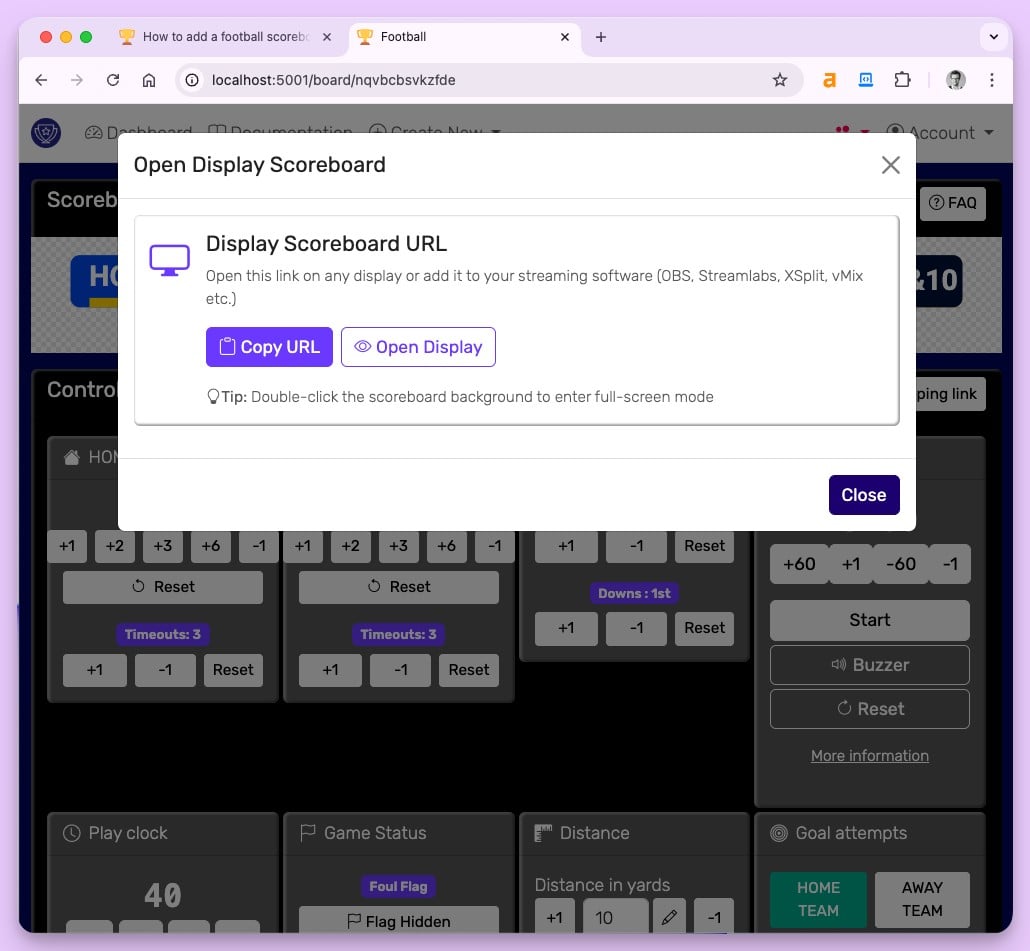Viewport: 1030px width, 951px height.
Task: Click the Copy URL button
Action: coord(269,347)
